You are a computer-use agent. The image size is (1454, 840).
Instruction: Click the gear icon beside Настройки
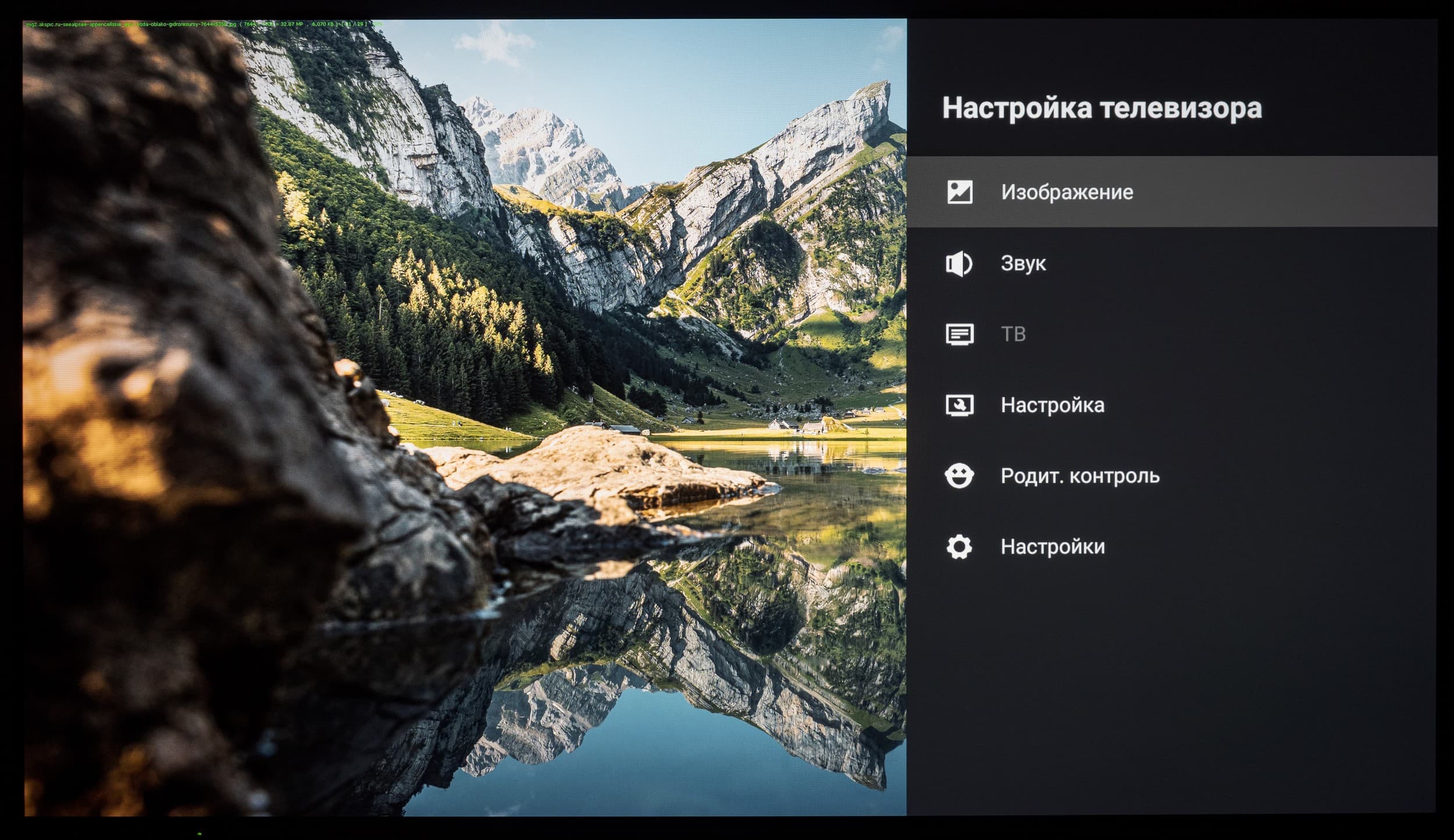point(959,547)
